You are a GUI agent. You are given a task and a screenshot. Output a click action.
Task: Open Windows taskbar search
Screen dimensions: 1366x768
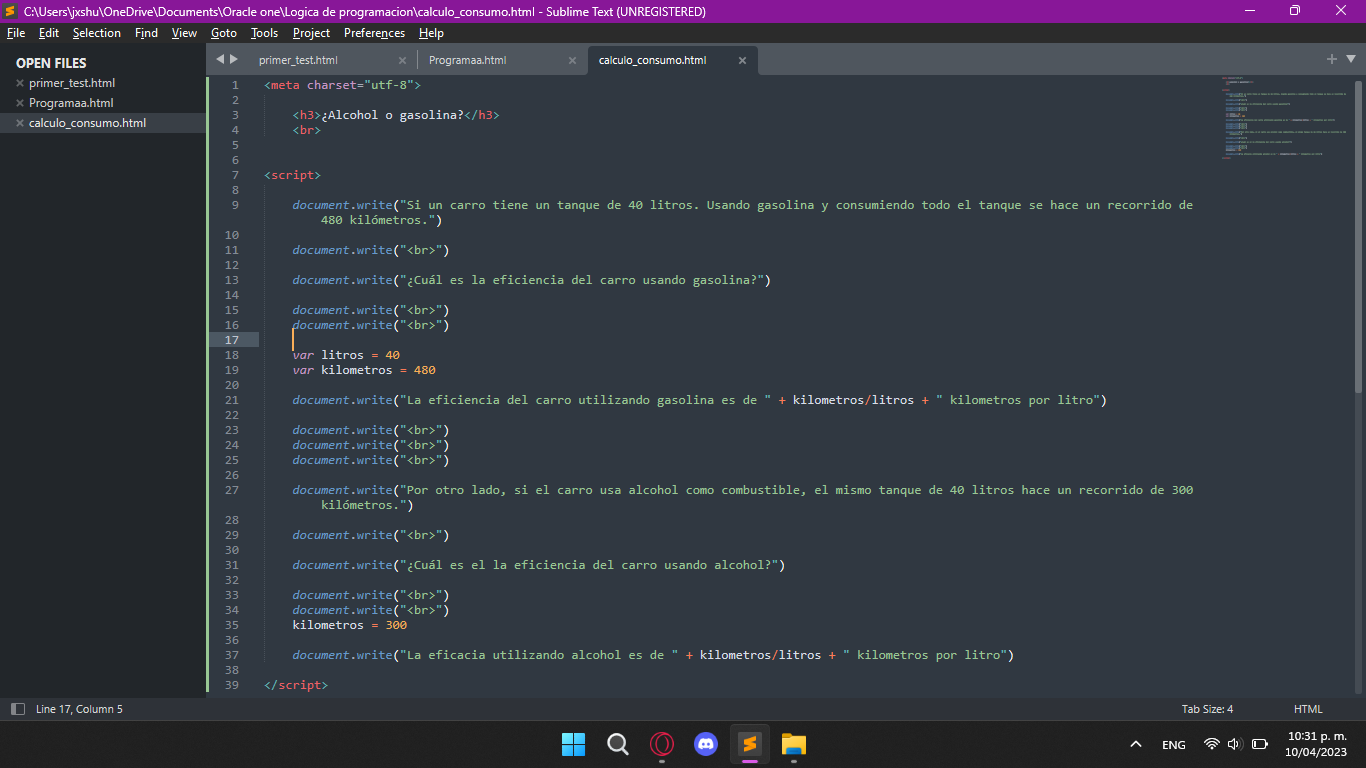coord(618,744)
